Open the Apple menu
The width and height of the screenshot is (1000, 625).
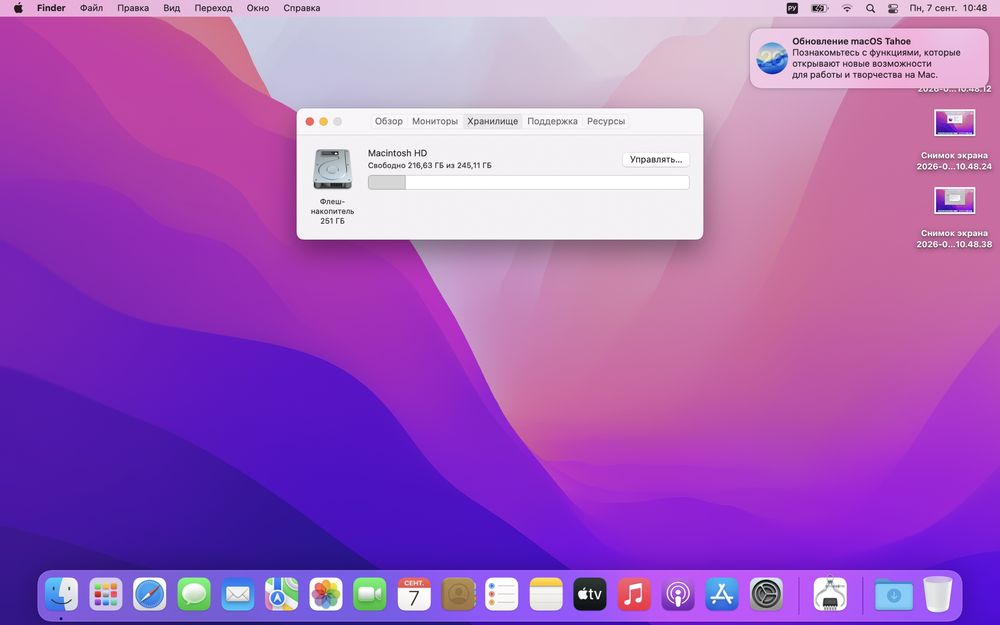tap(18, 8)
